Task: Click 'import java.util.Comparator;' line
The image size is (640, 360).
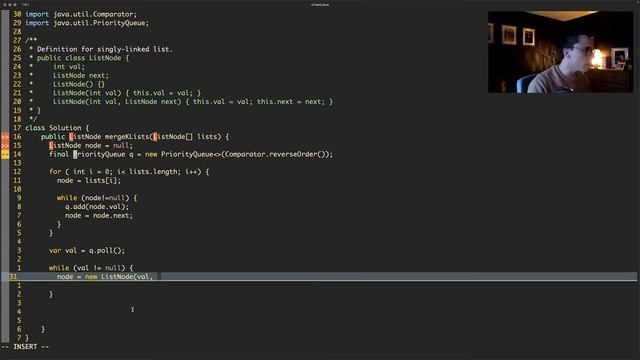Action: click(81, 14)
